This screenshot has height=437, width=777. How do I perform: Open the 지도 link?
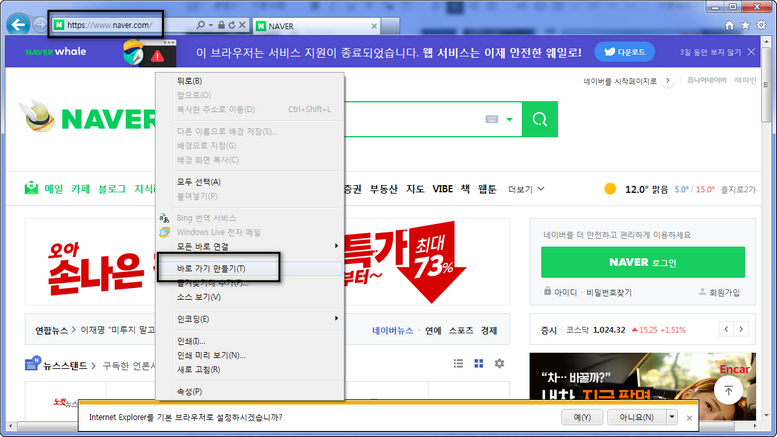(x=415, y=189)
